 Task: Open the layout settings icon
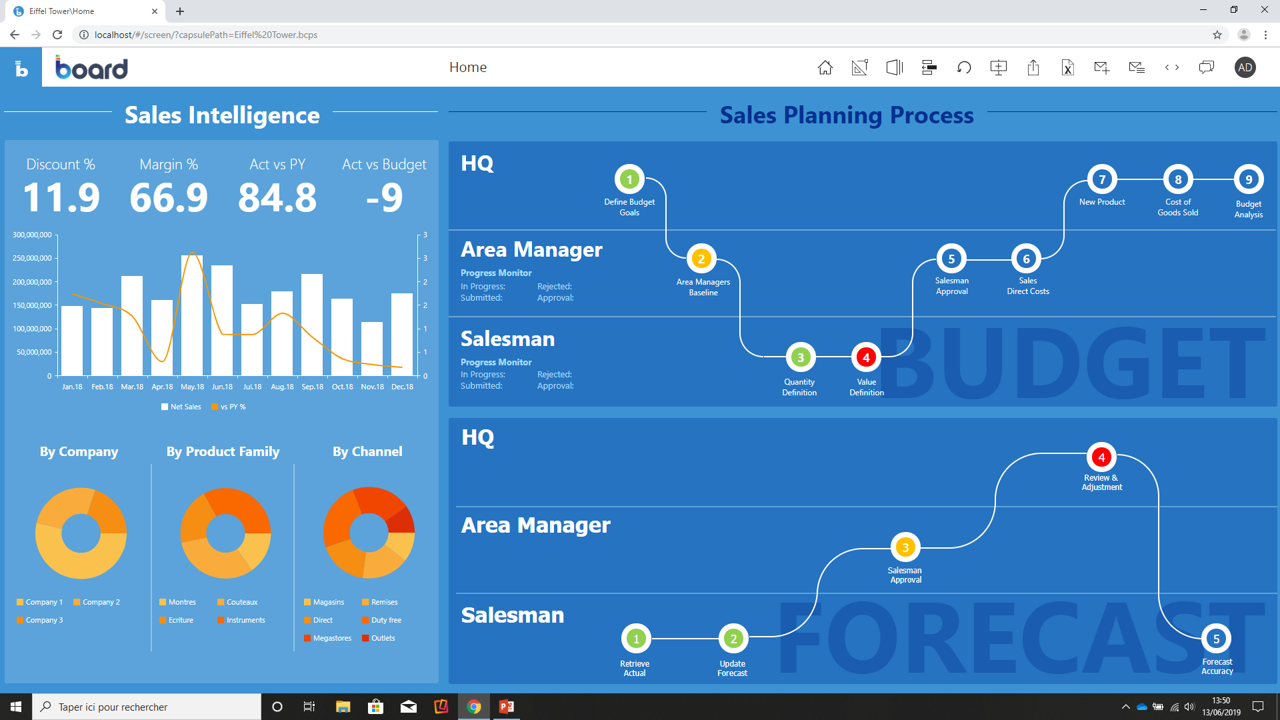928,67
